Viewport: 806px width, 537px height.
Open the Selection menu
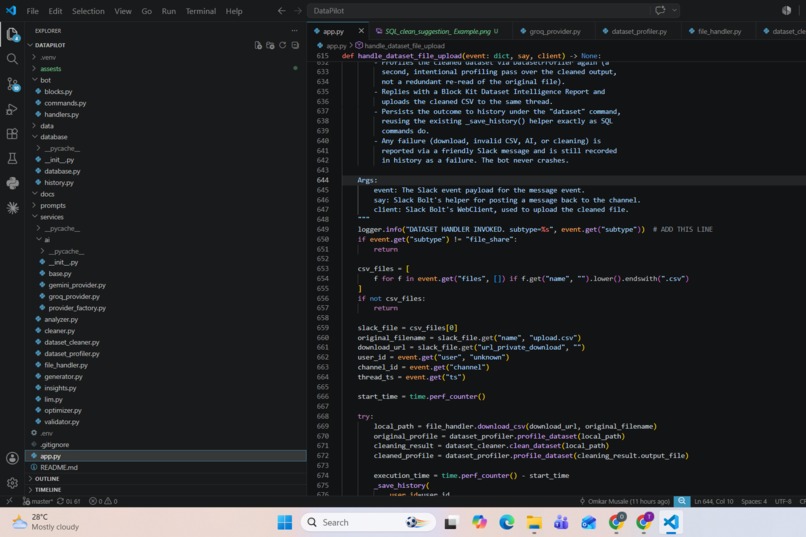[x=88, y=11]
